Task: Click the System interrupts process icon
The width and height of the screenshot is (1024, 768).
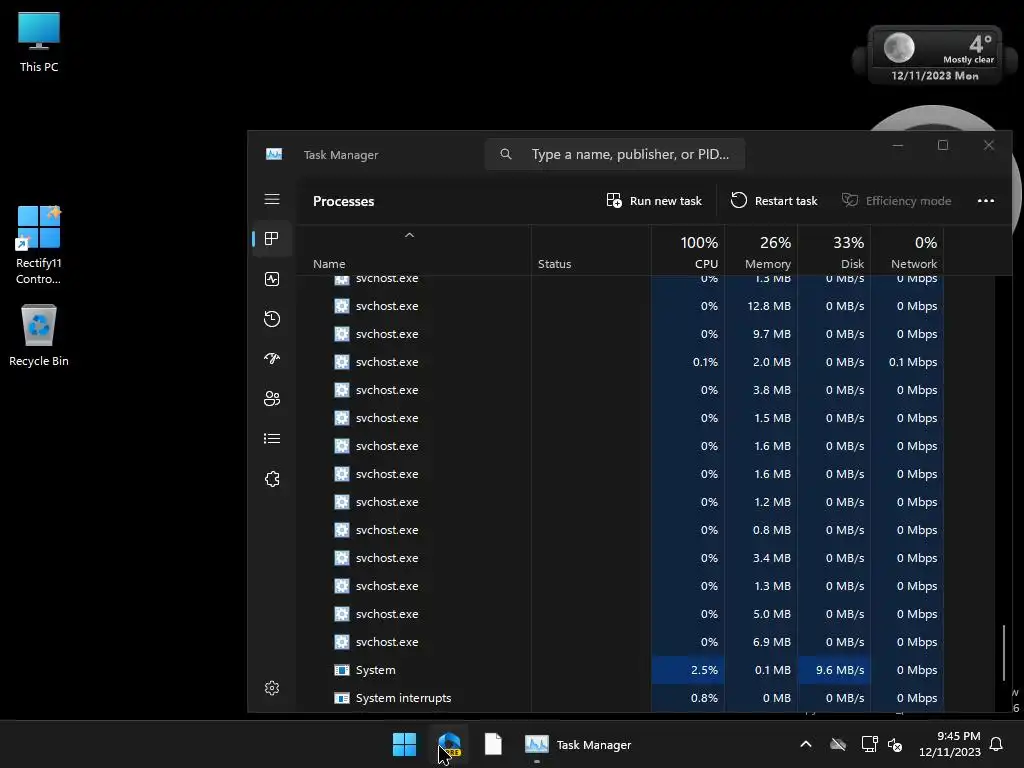Action: [342, 698]
